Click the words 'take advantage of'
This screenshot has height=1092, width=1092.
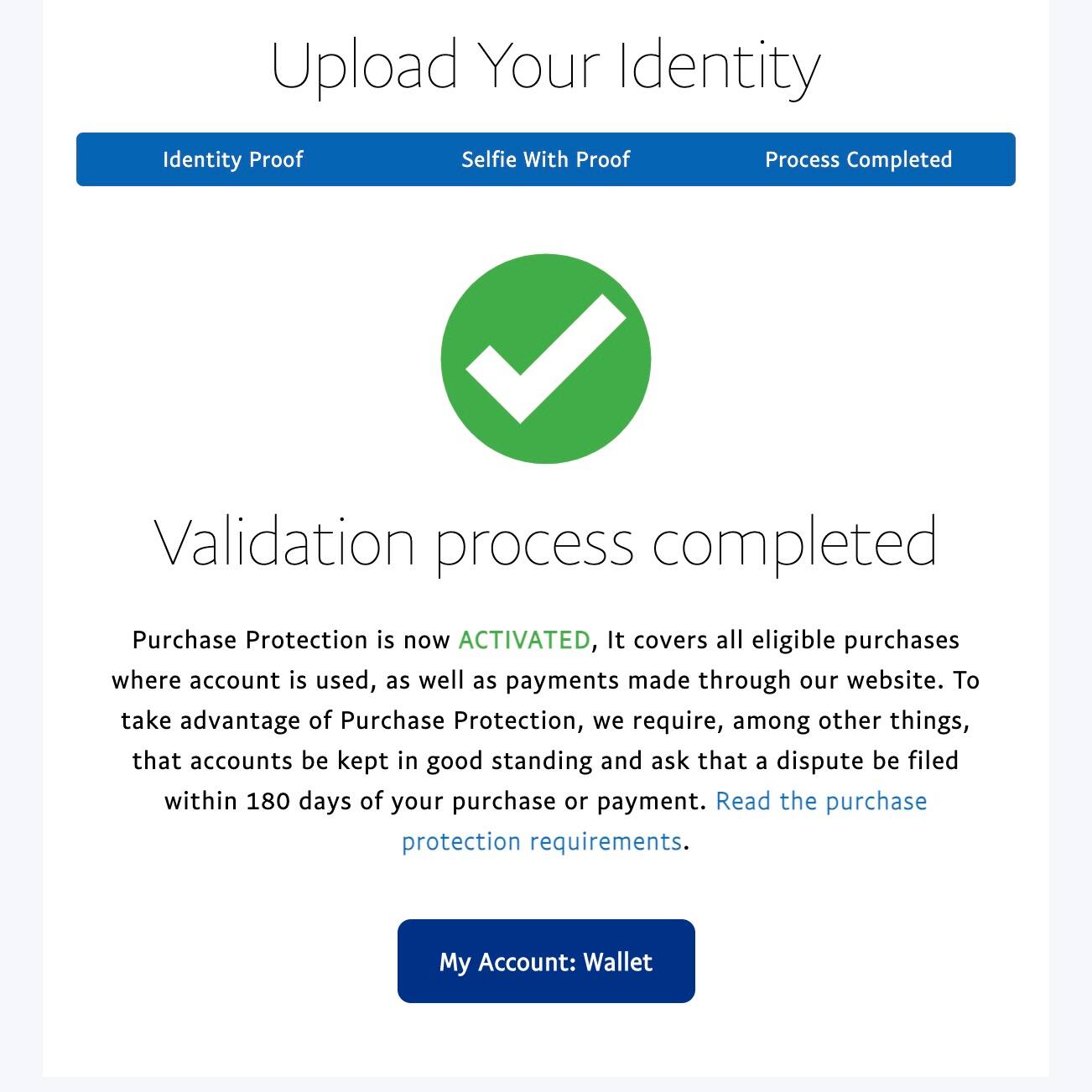[x=226, y=720]
